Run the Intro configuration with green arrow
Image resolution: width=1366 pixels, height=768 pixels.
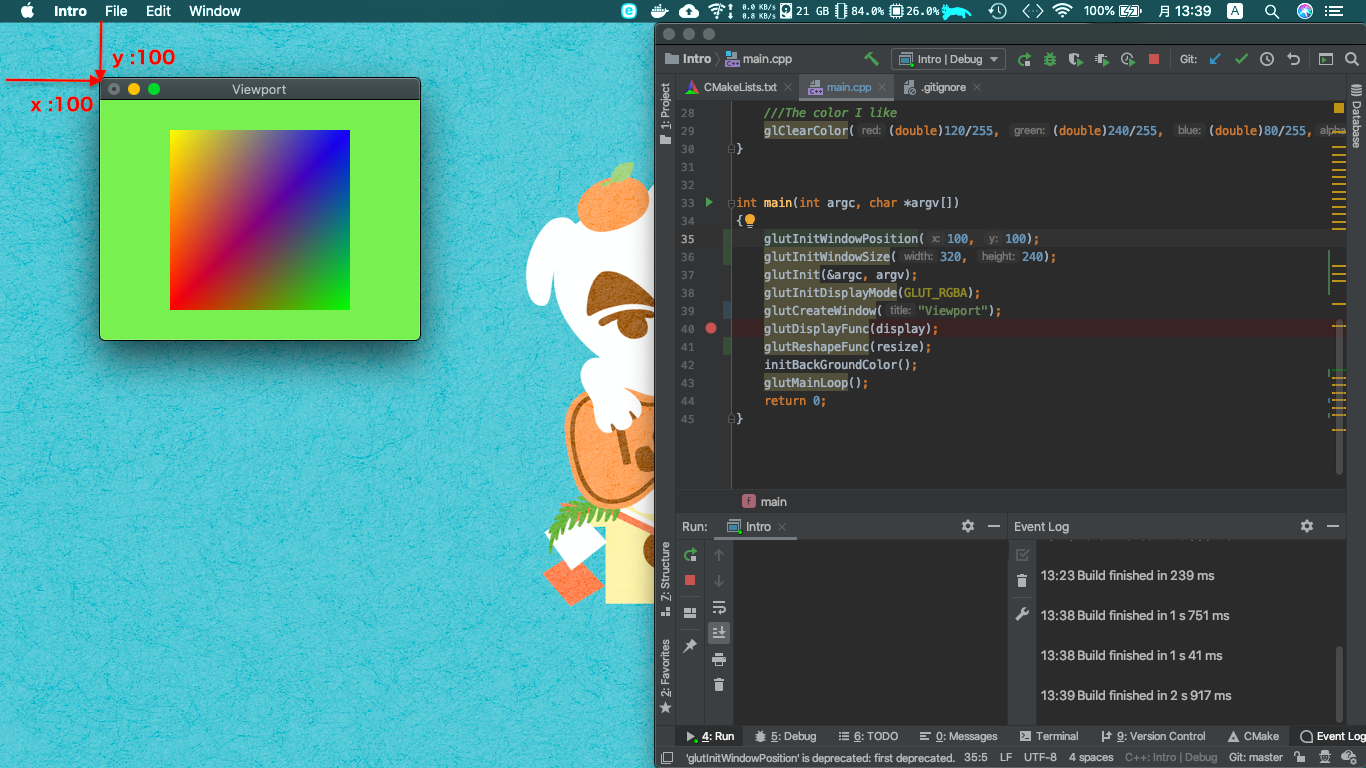pyautogui.click(x=1025, y=59)
